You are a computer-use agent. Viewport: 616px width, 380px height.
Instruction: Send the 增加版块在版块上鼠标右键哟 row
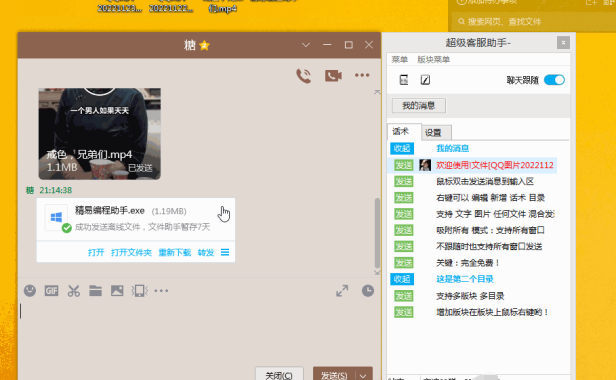[x=404, y=312]
